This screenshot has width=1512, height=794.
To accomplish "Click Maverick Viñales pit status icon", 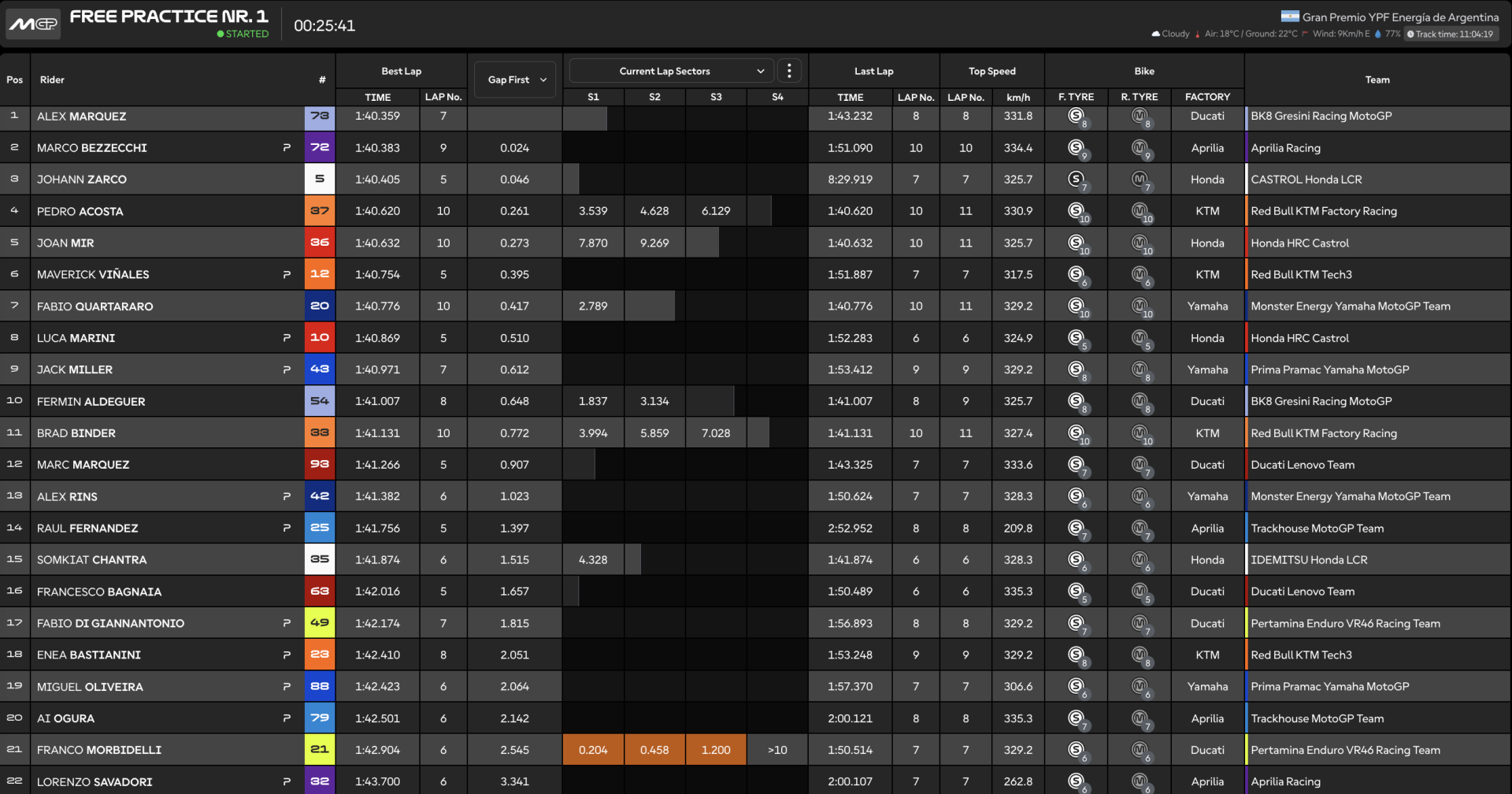I will pos(287,274).
